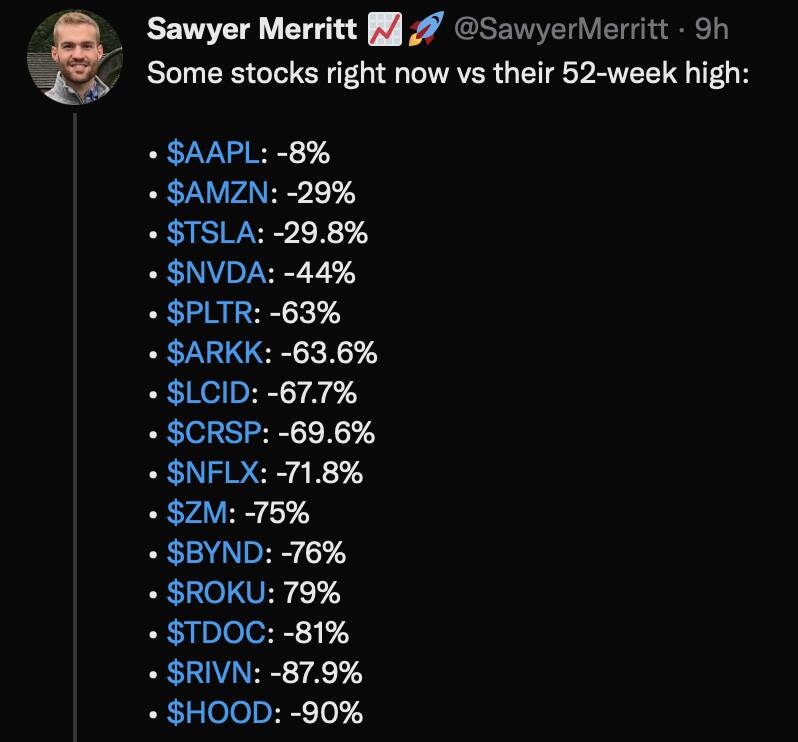
Task: Select the $NVDA cashtag
Action: 217,272
